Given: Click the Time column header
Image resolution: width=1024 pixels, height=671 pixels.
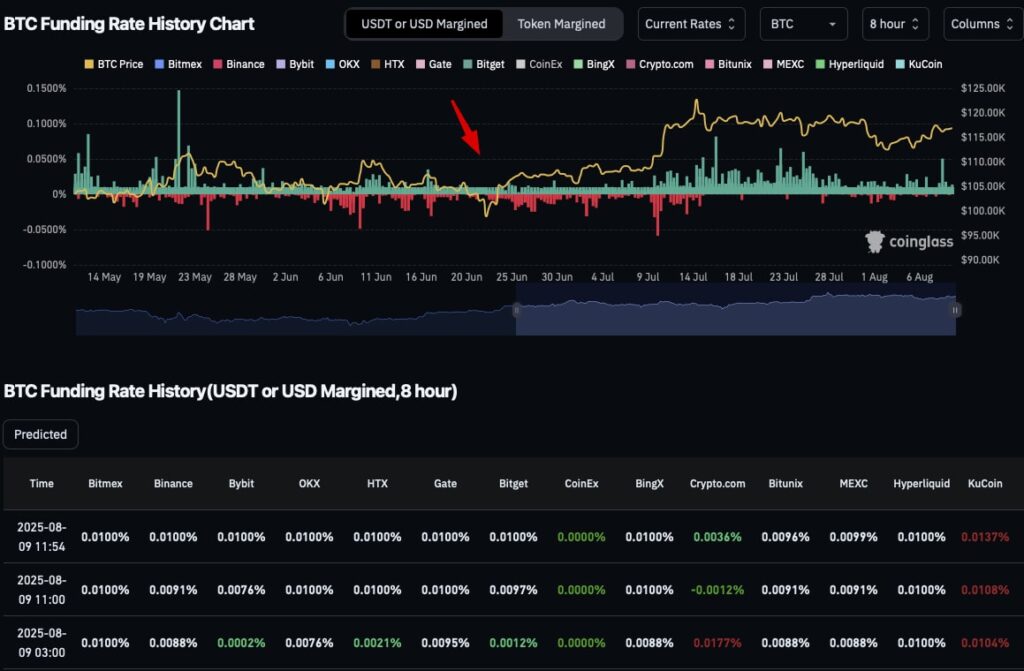Looking at the screenshot, I should point(41,483).
